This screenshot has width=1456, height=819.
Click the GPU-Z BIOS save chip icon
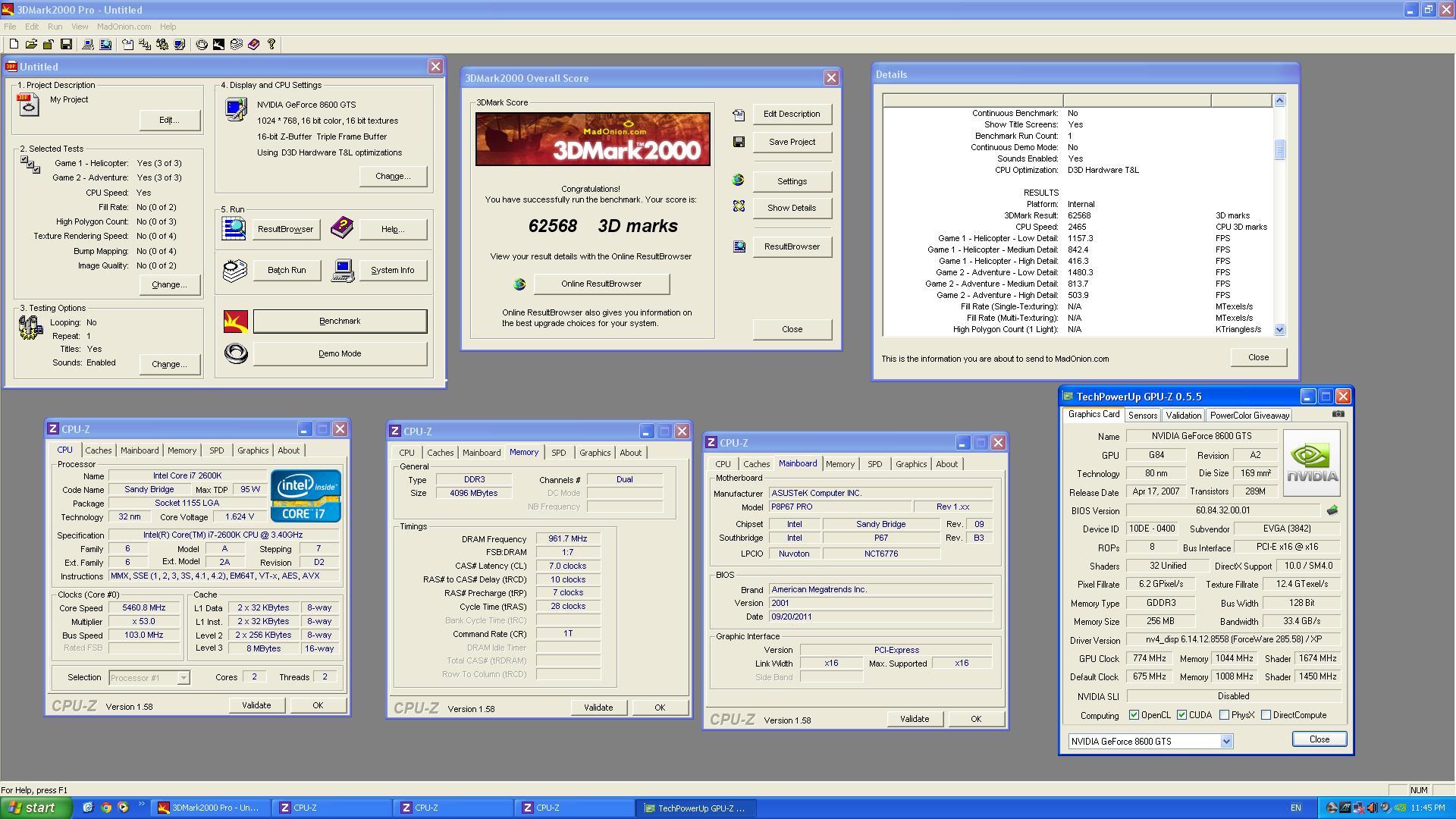coord(1332,510)
